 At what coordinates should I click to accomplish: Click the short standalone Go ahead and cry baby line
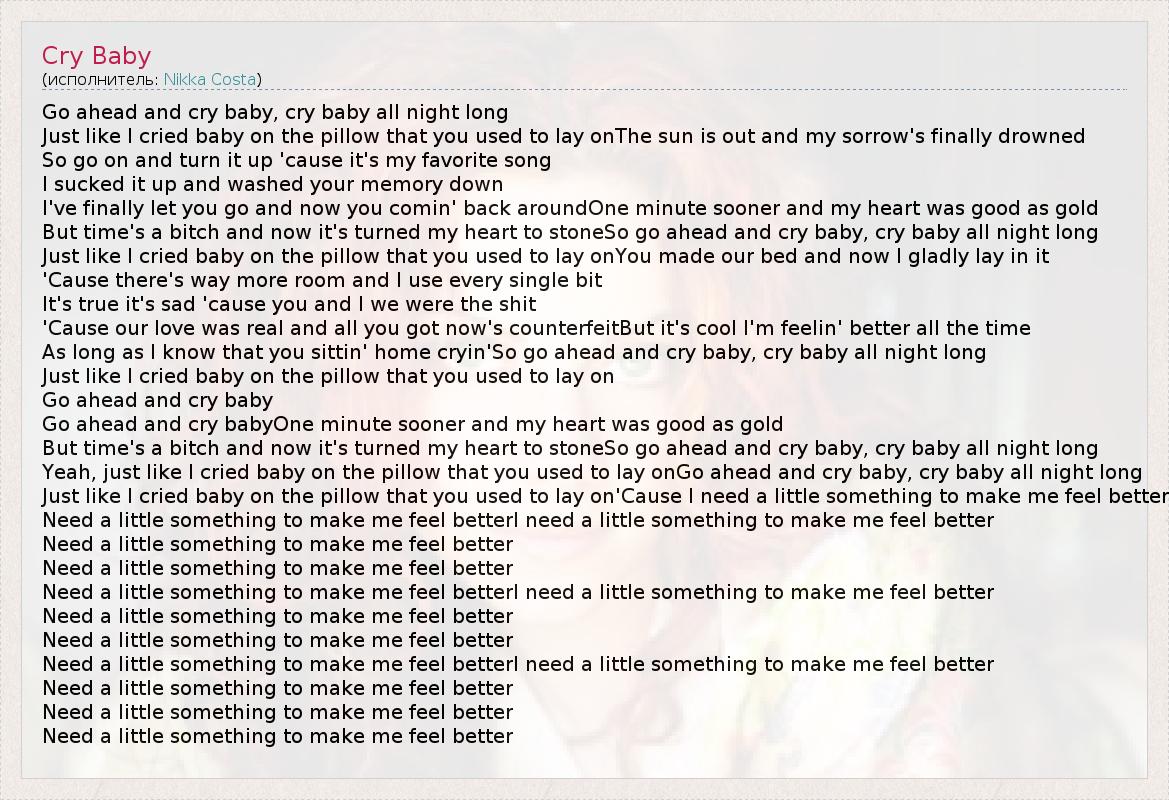pyautogui.click(x=157, y=400)
